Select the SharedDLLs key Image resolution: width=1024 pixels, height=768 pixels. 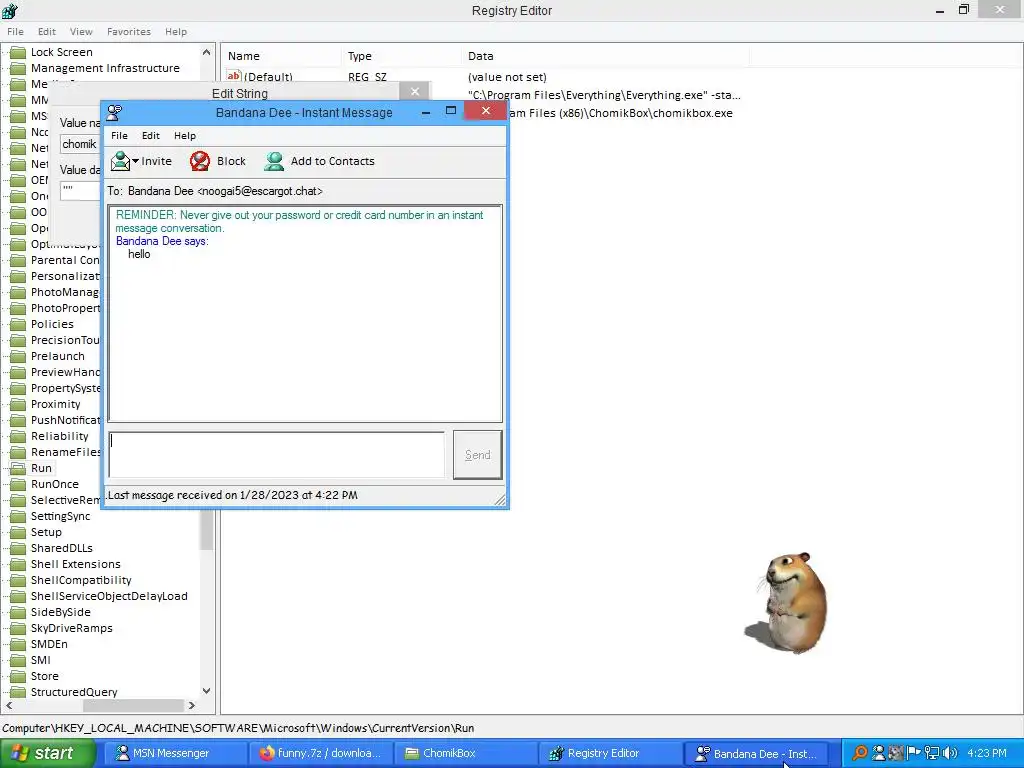click(61, 548)
